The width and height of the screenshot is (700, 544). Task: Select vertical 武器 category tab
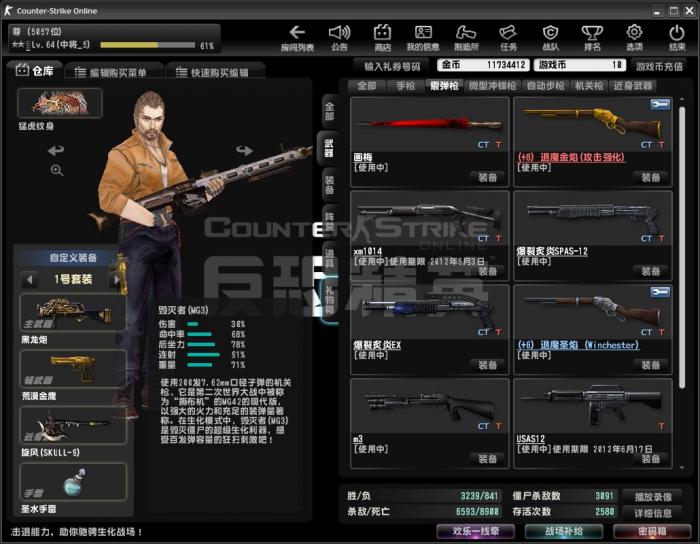329,149
